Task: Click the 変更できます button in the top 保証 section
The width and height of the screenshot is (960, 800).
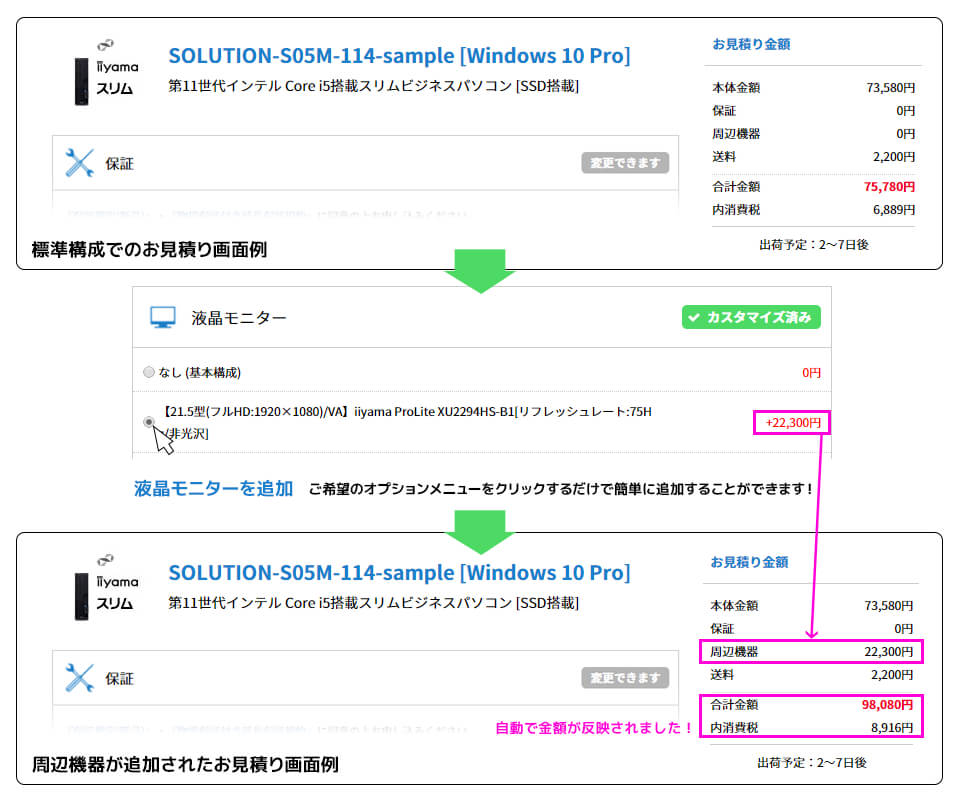Action: (625, 163)
